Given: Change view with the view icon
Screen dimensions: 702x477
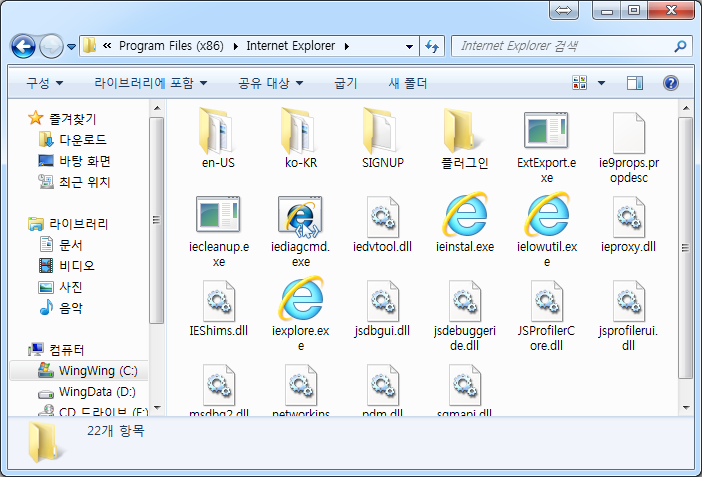Looking at the screenshot, I should coord(580,83).
